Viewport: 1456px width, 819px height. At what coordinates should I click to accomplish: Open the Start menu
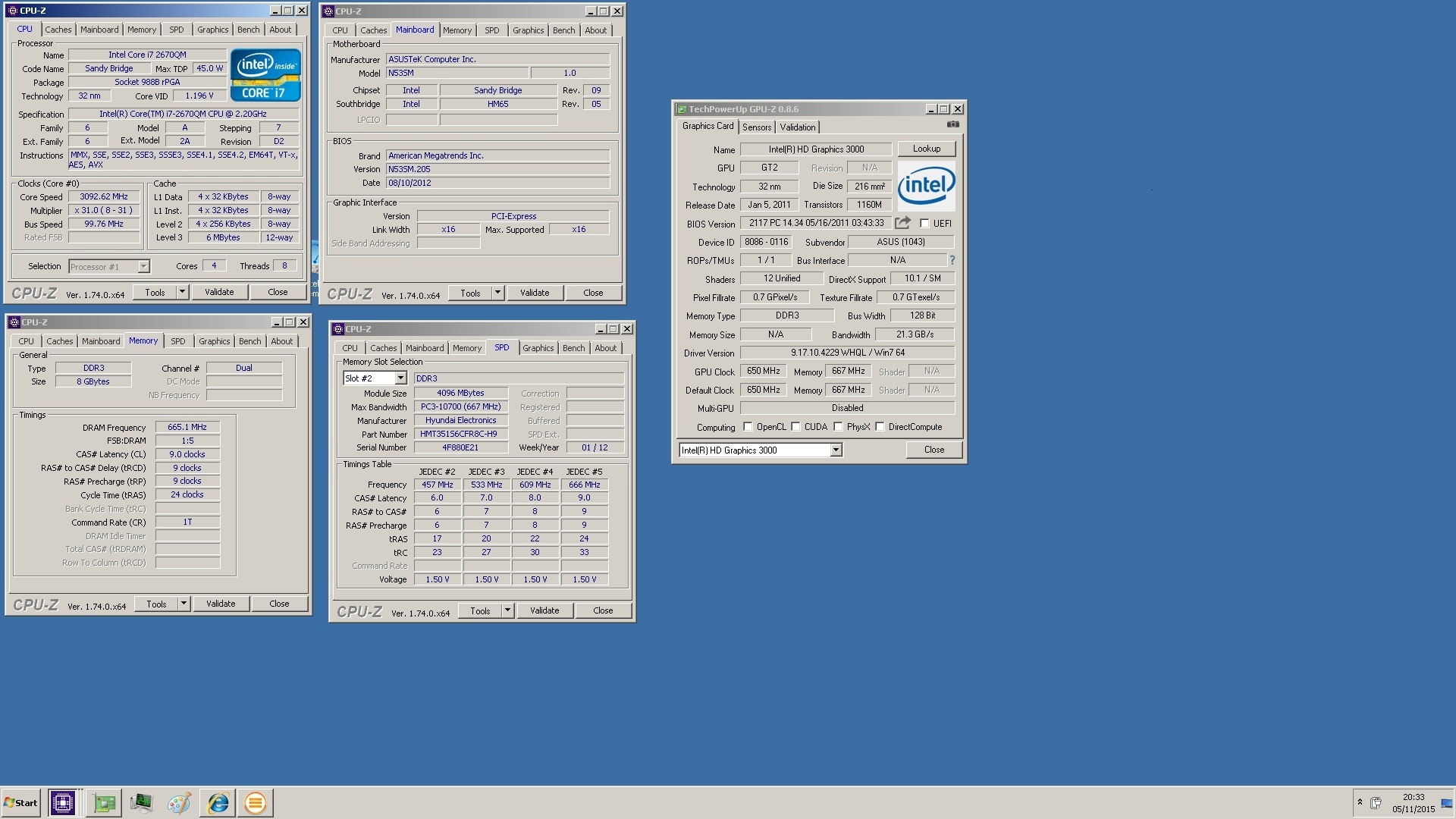click(x=20, y=802)
